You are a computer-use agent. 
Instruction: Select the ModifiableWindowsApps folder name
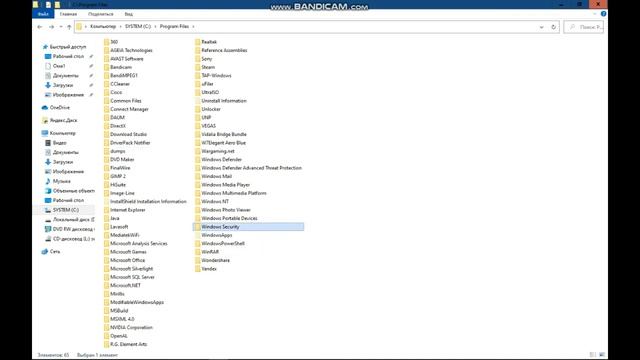(x=137, y=302)
